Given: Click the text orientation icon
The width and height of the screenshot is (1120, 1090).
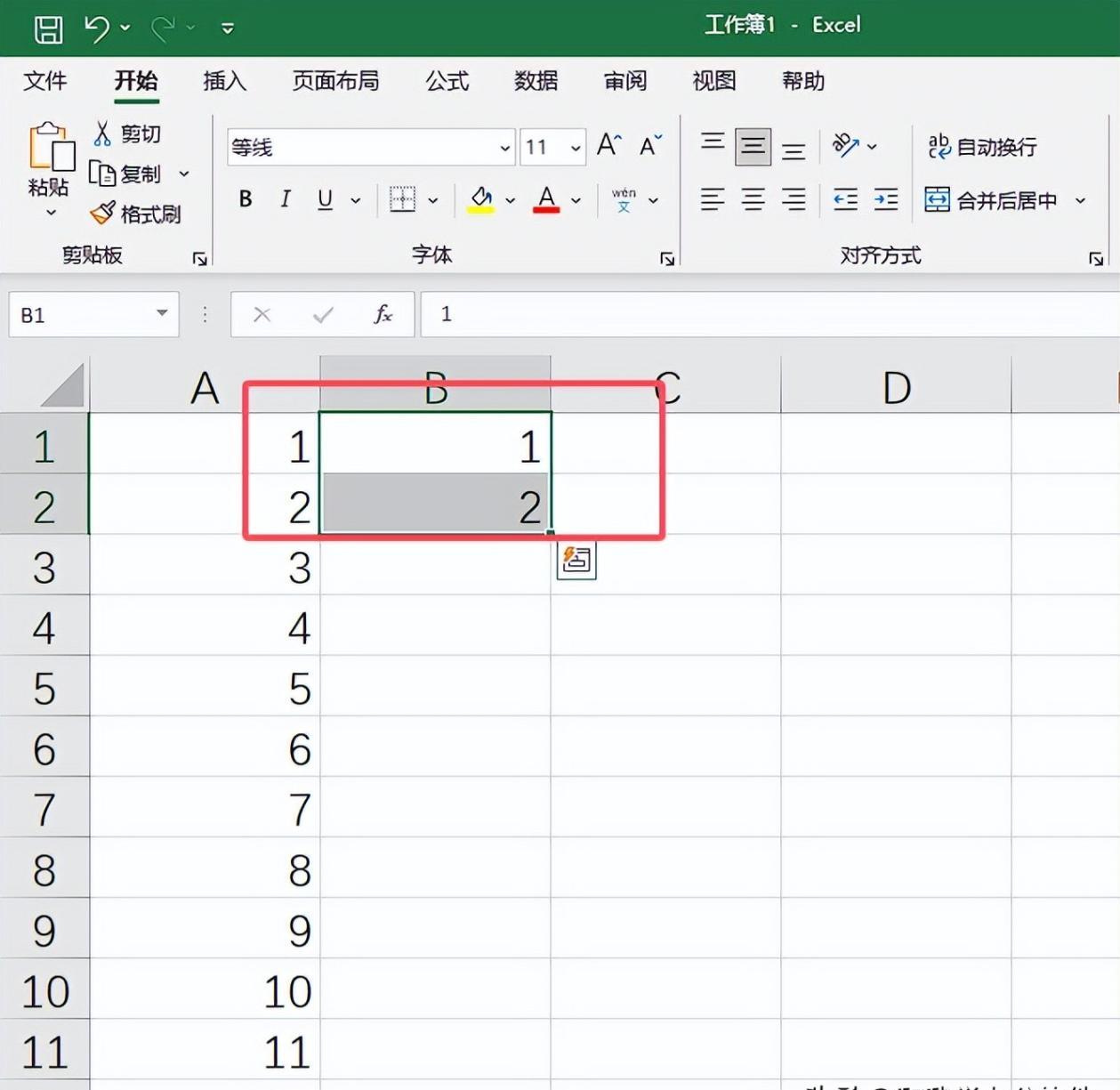Looking at the screenshot, I should pyautogui.click(x=845, y=145).
